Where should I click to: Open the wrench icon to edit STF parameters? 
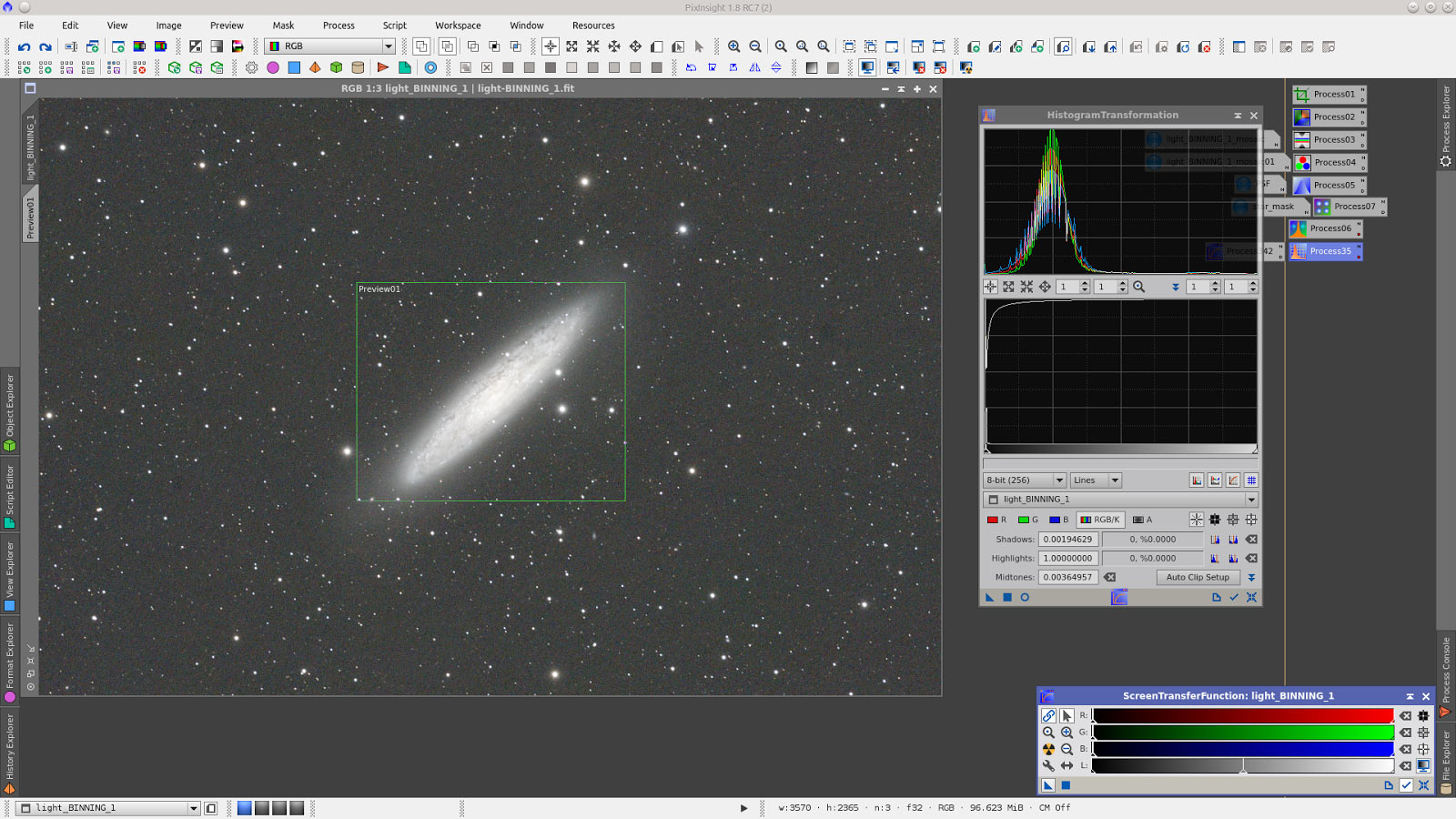click(x=1047, y=765)
